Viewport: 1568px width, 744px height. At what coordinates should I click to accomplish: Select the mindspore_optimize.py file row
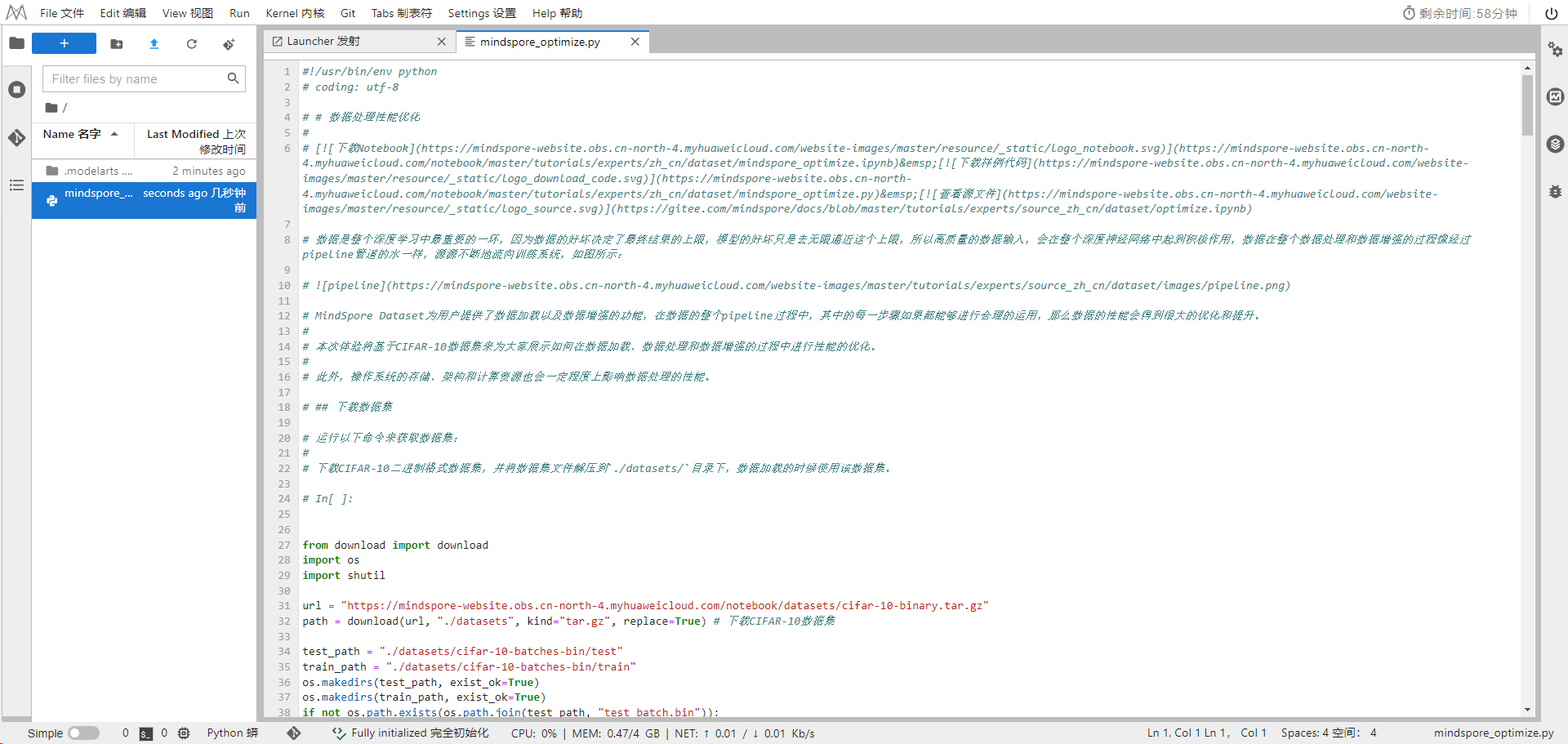point(144,200)
